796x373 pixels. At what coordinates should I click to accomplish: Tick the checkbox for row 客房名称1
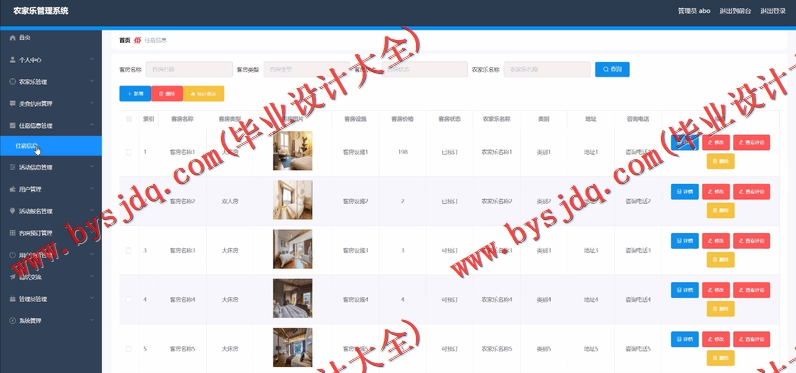coord(128,152)
